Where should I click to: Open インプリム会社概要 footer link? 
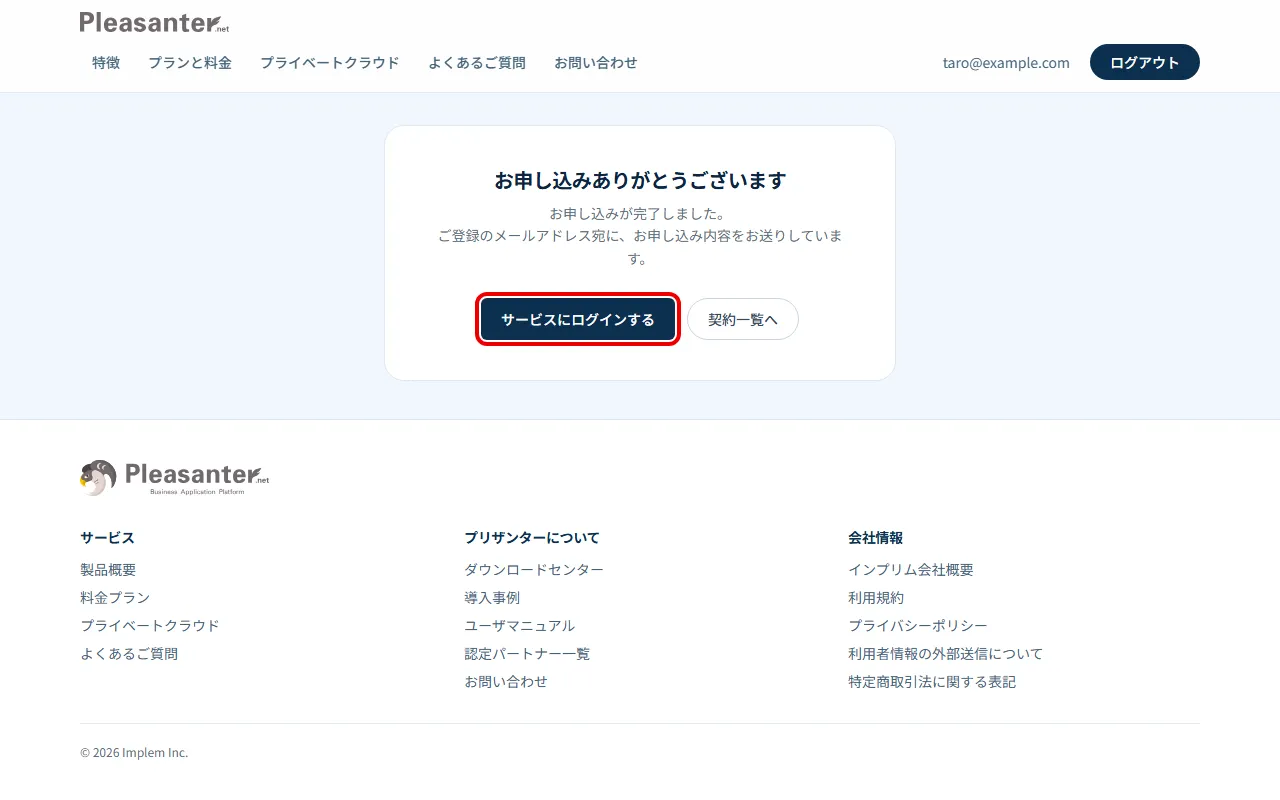point(911,570)
